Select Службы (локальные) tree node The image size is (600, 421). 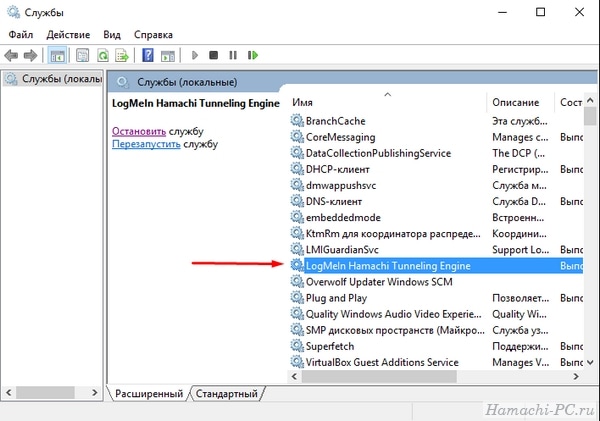point(54,79)
